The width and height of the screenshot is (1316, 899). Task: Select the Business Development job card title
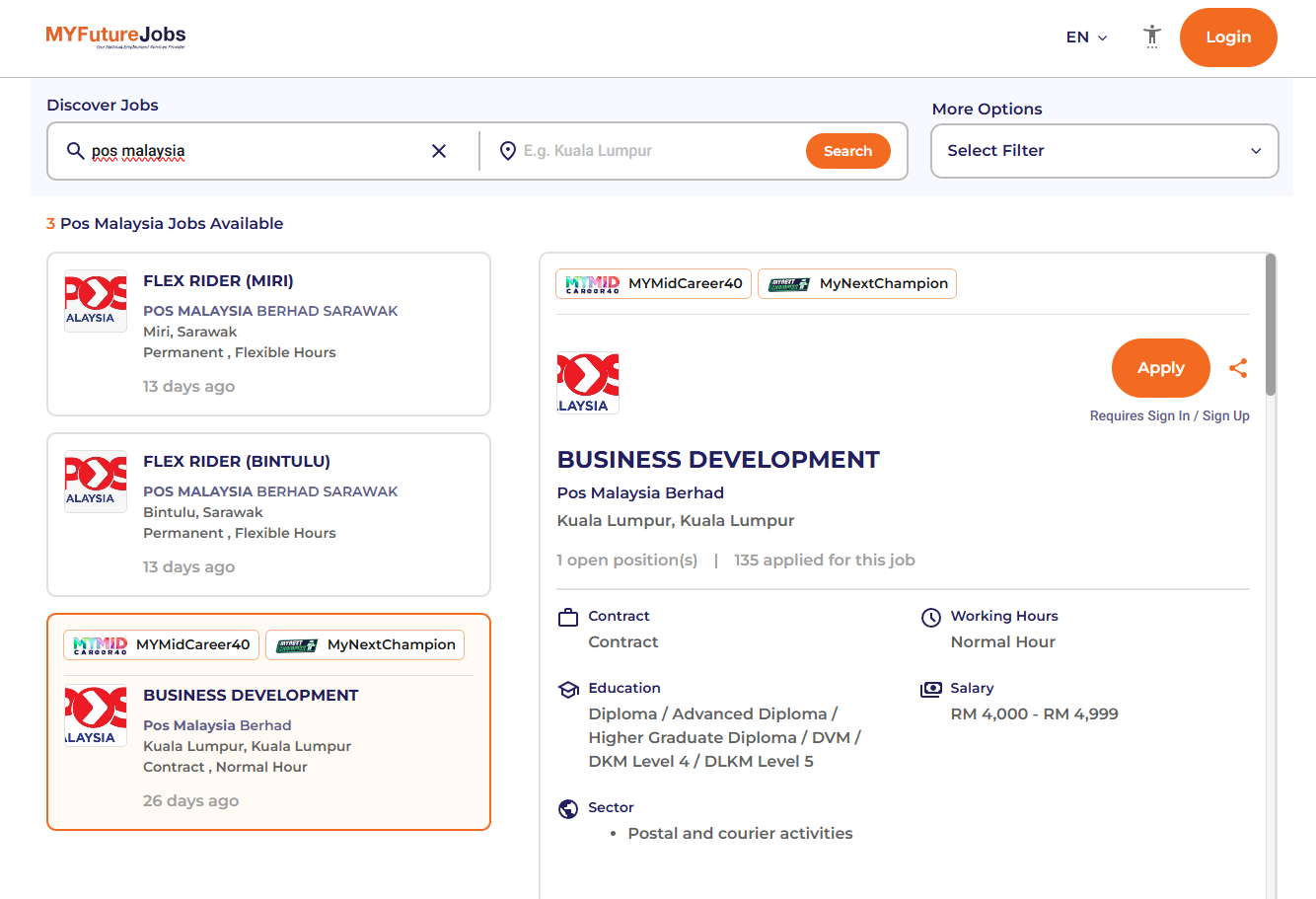251,695
